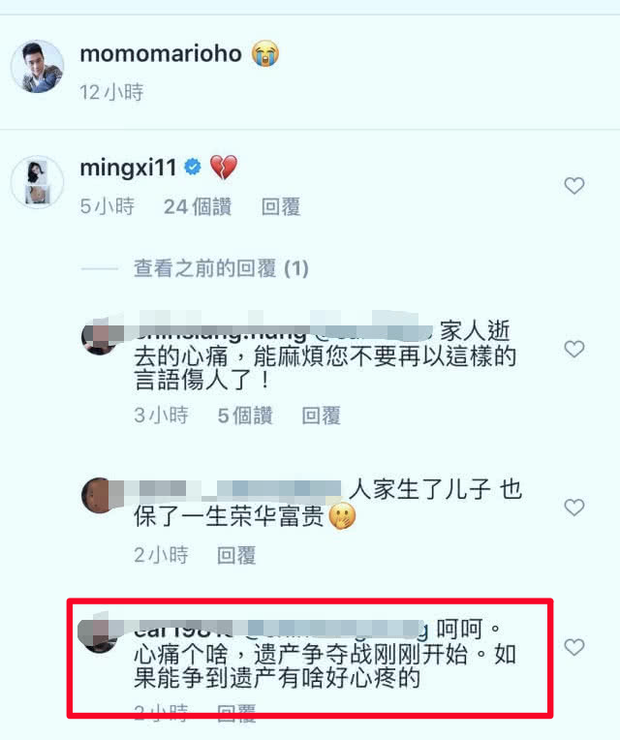
Task: Open mingxi11 avatar
Action: point(37,182)
